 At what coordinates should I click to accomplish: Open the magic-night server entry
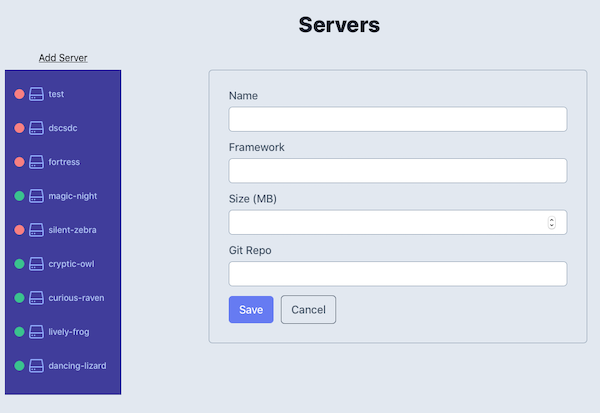(73, 196)
